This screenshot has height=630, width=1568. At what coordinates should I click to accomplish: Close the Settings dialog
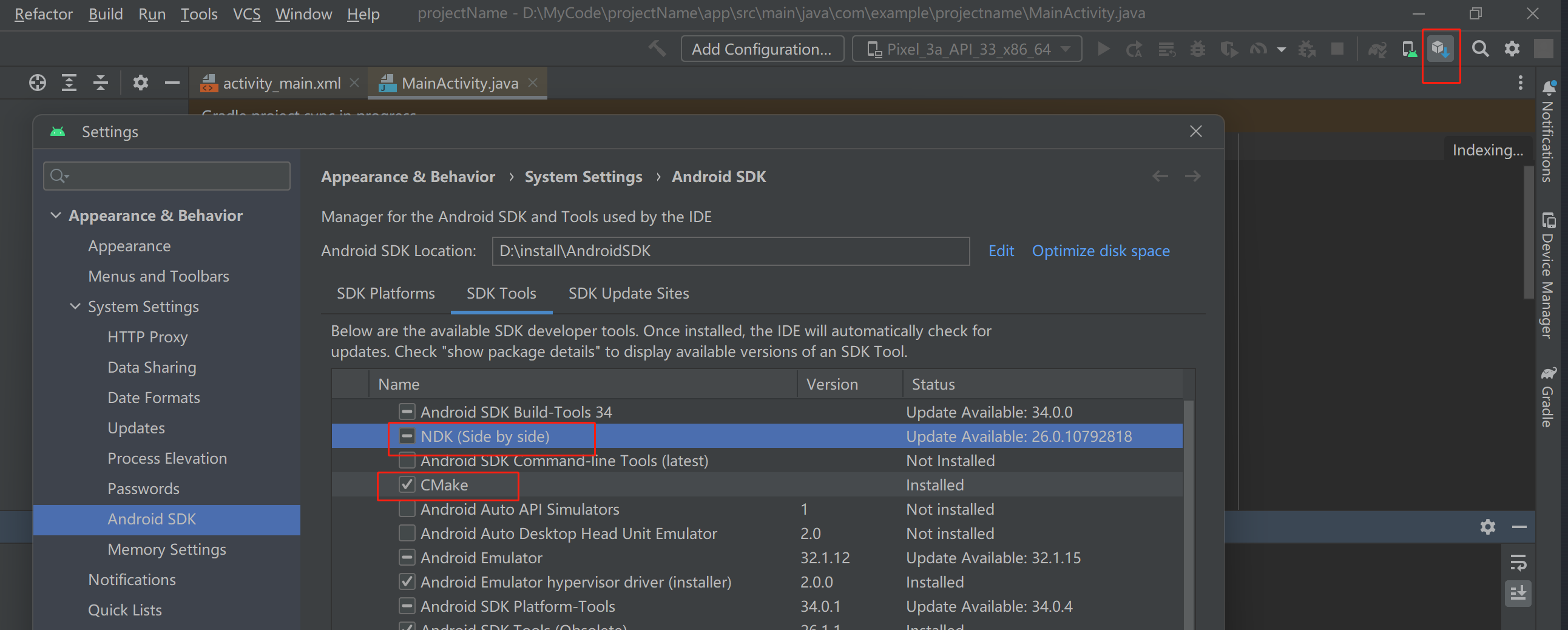1196,132
